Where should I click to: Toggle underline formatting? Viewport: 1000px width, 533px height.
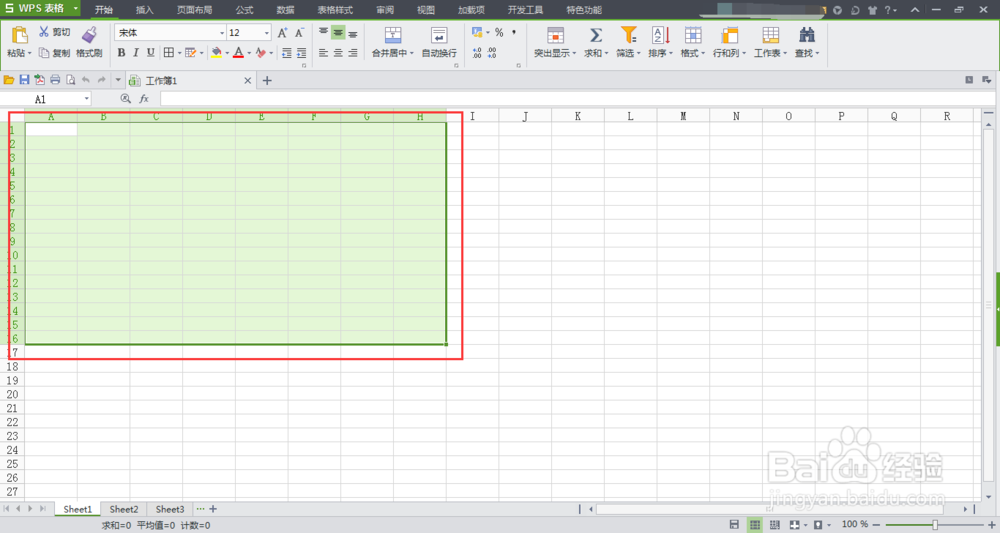[x=151, y=53]
